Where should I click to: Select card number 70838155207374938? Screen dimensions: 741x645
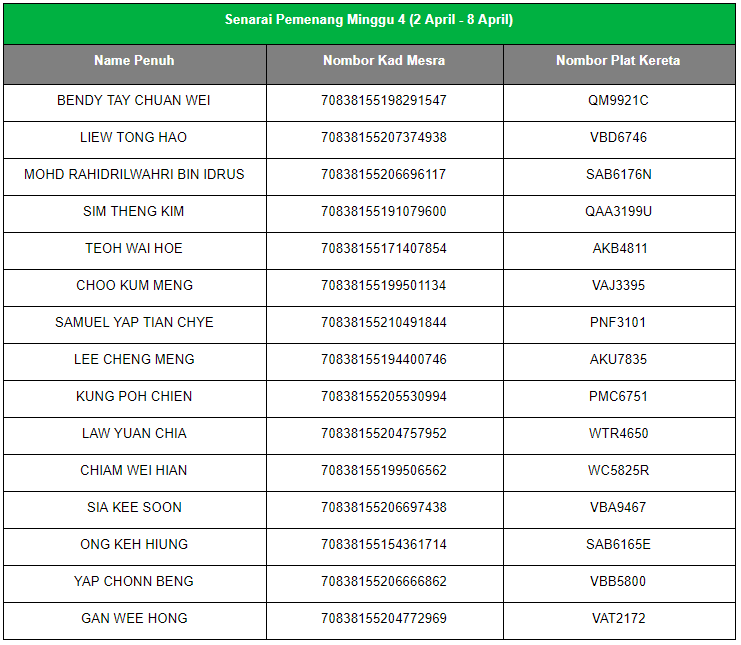coord(384,138)
